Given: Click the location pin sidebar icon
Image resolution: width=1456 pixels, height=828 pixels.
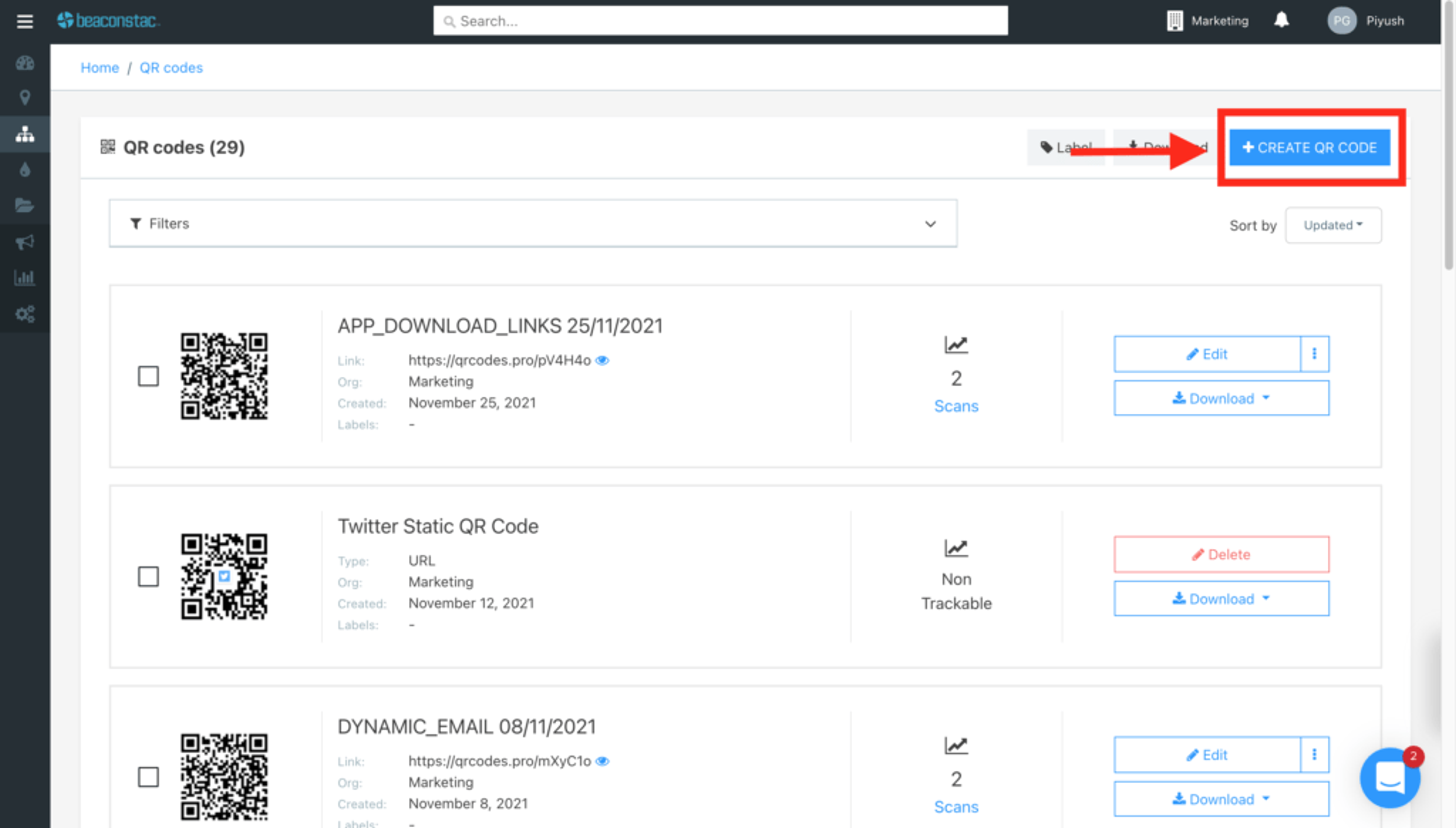Looking at the screenshot, I should (24, 98).
